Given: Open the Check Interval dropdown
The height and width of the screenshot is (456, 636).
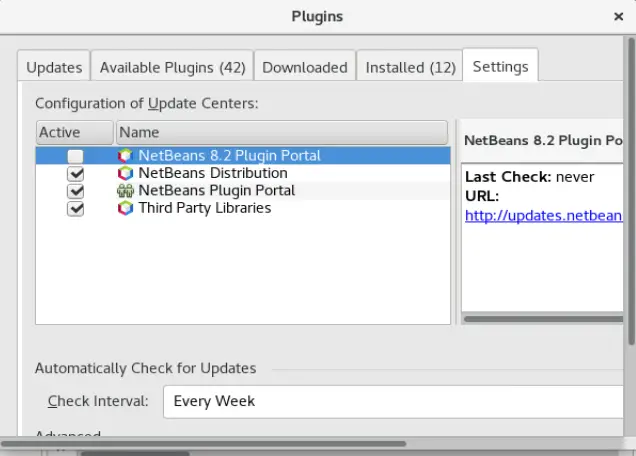Looking at the screenshot, I should 393,402.
